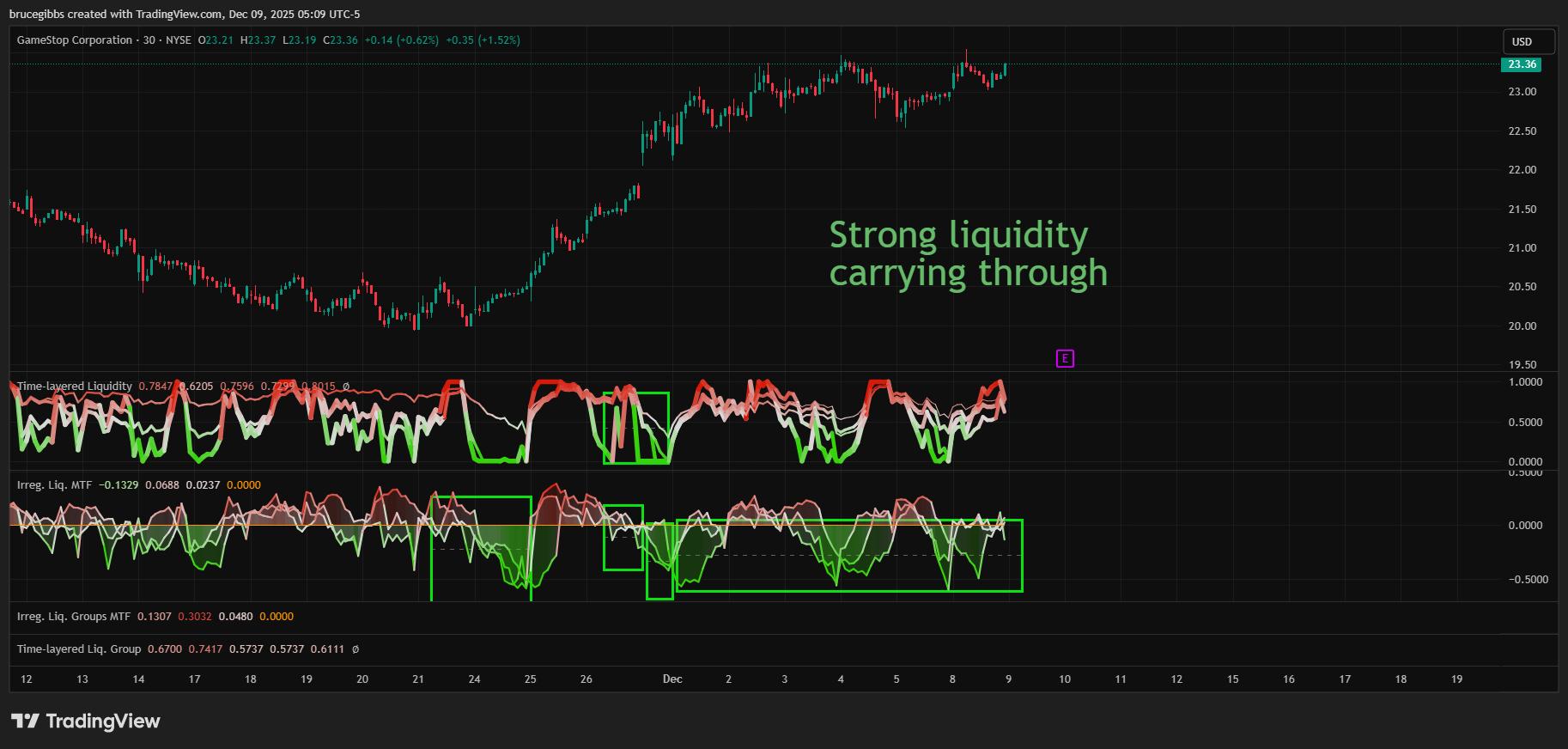Viewport: 1568px width, 749px height.
Task: Click the ø symbol in Time-layered Liq. Group legend
Action: [356, 649]
